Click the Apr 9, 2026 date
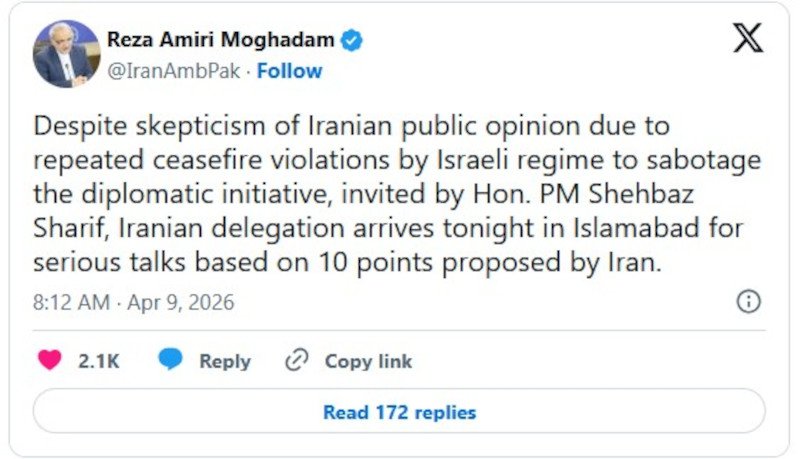Image resolution: width=800 pixels, height=459 pixels. coord(181,302)
